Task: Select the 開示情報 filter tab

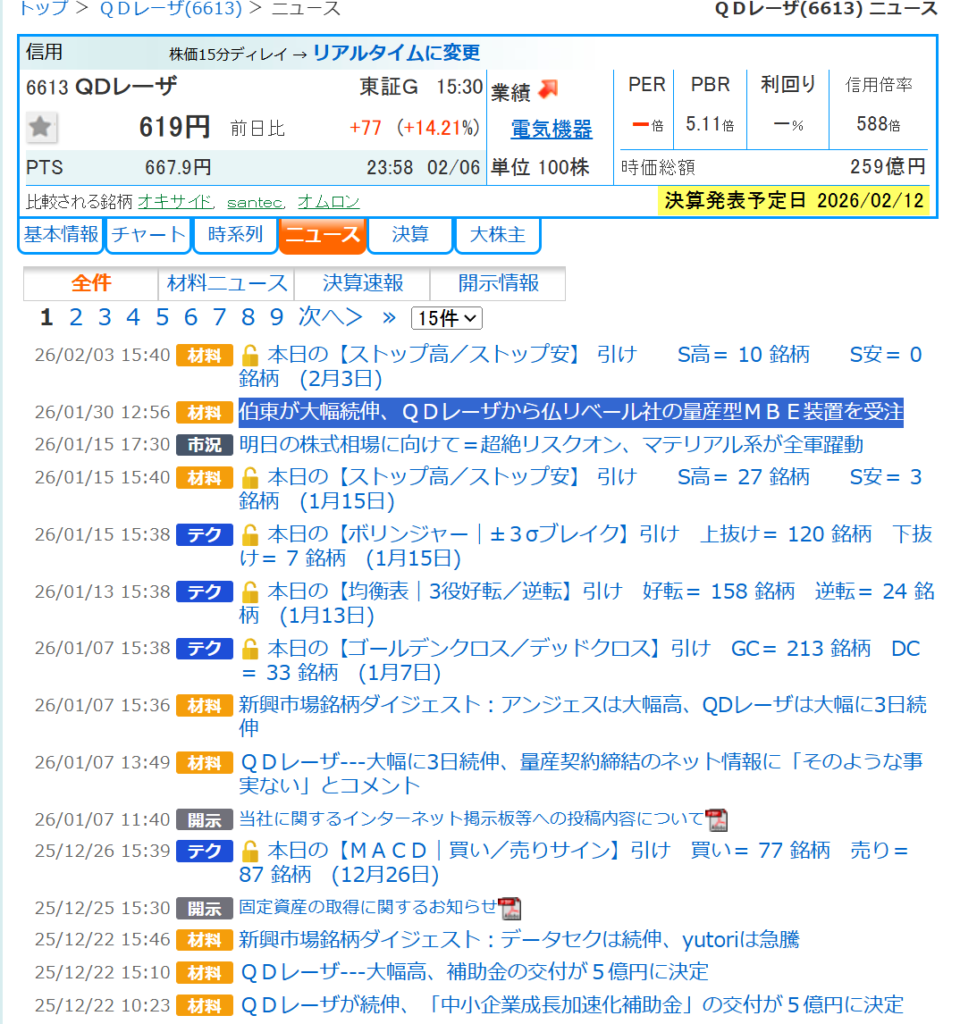Action: click(498, 283)
